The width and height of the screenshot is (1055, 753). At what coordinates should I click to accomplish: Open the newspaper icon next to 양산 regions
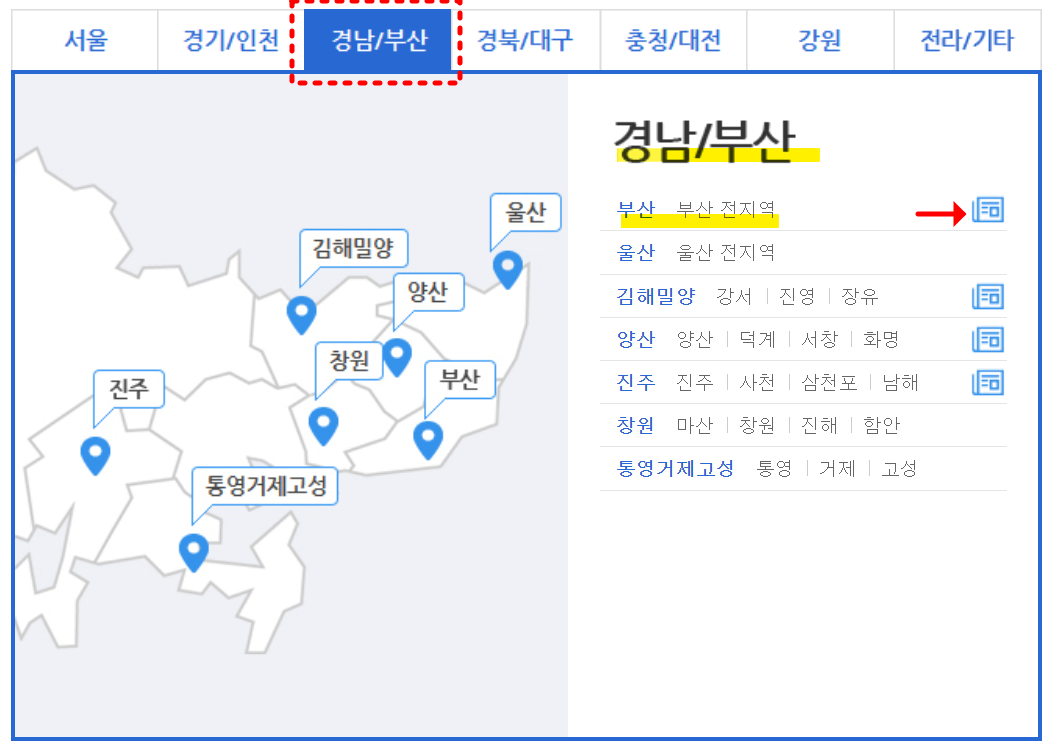point(988,339)
